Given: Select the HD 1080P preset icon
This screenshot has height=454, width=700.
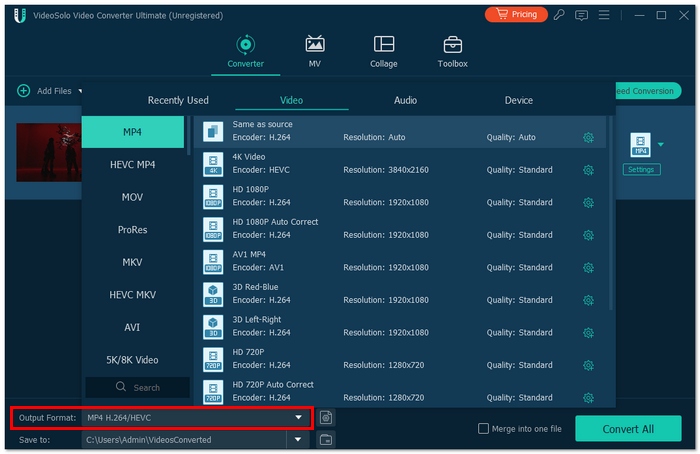Looking at the screenshot, I should pos(213,197).
